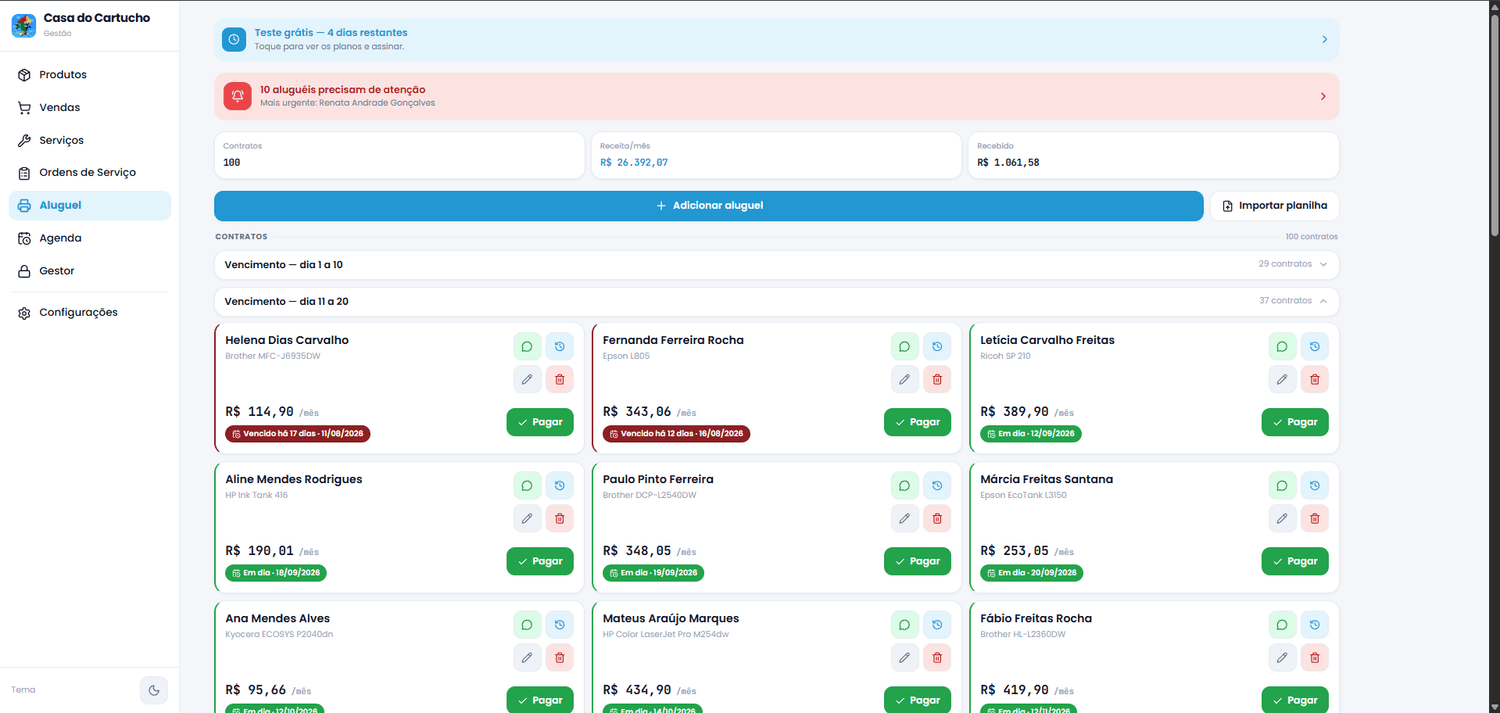Open Configurações from the sidebar
The image size is (1500, 713).
pos(90,313)
